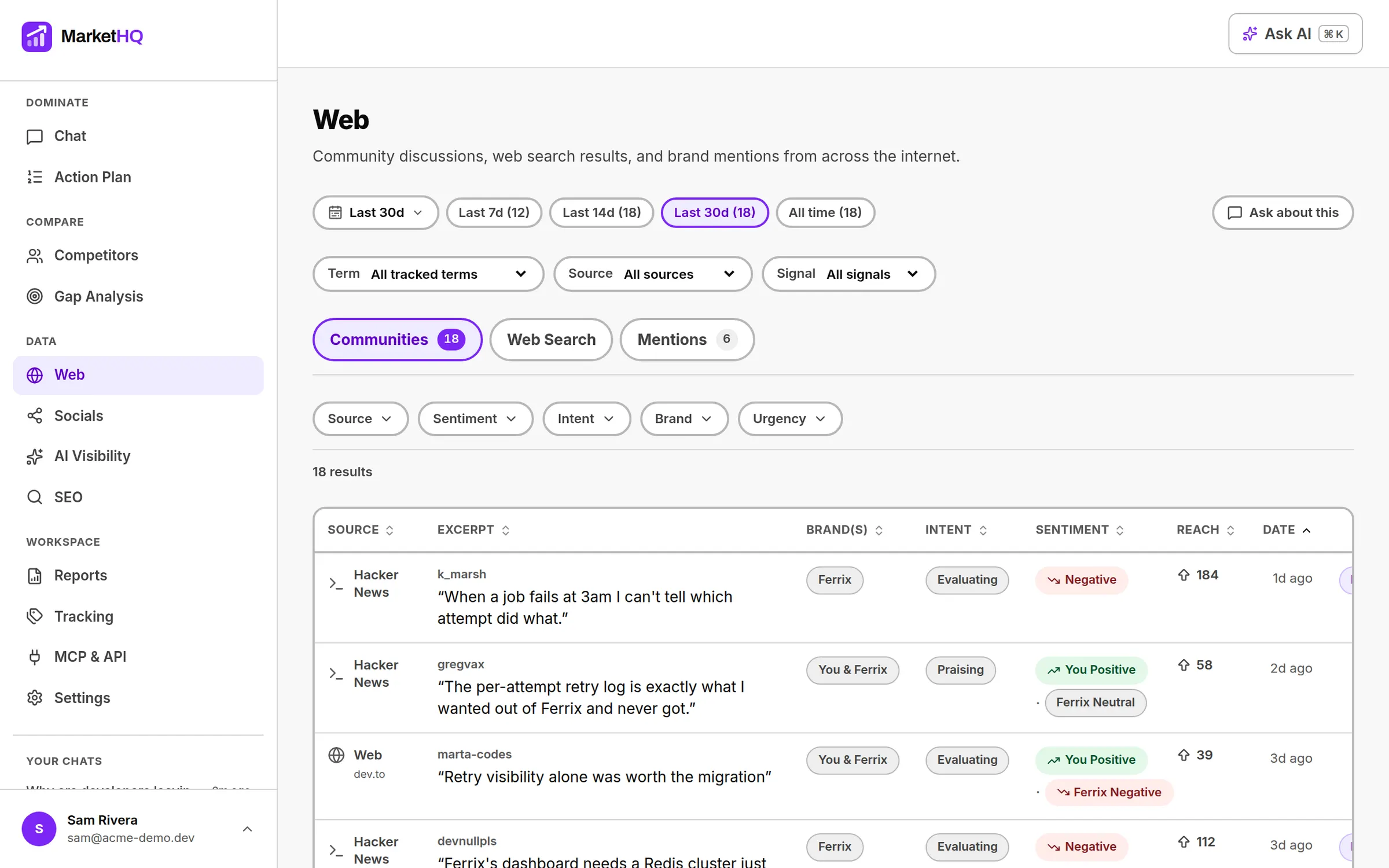The height and width of the screenshot is (868, 1389).
Task: Click the Ferrix Negative sentiment badge
Action: [x=1109, y=792]
